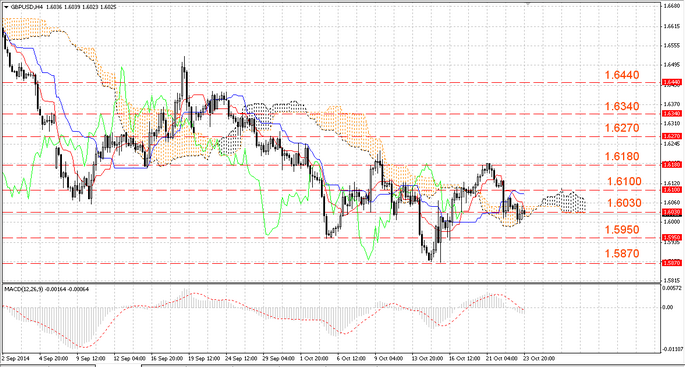Viewport: 685px width, 367px height.
Task: Click the 1.6370 price scale value
Action: coord(671,104)
